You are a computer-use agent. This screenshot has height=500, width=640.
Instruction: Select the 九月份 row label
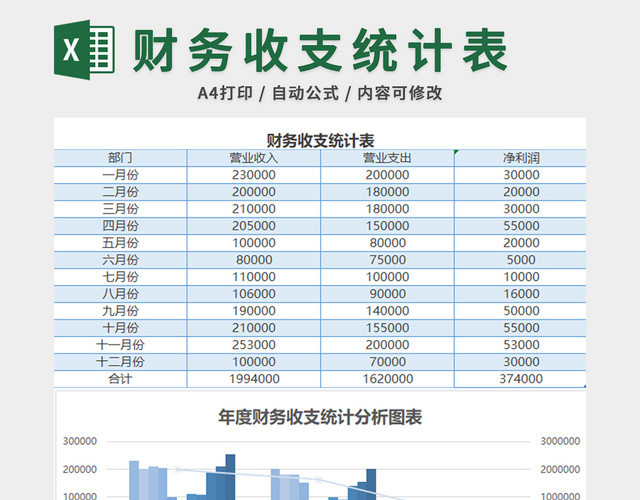coord(120,311)
